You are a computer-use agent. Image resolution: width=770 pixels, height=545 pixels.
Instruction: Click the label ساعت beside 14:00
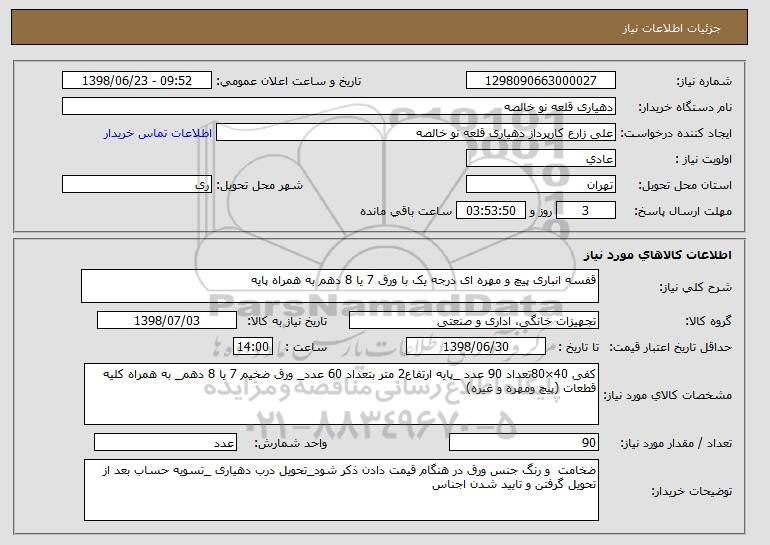306,347
